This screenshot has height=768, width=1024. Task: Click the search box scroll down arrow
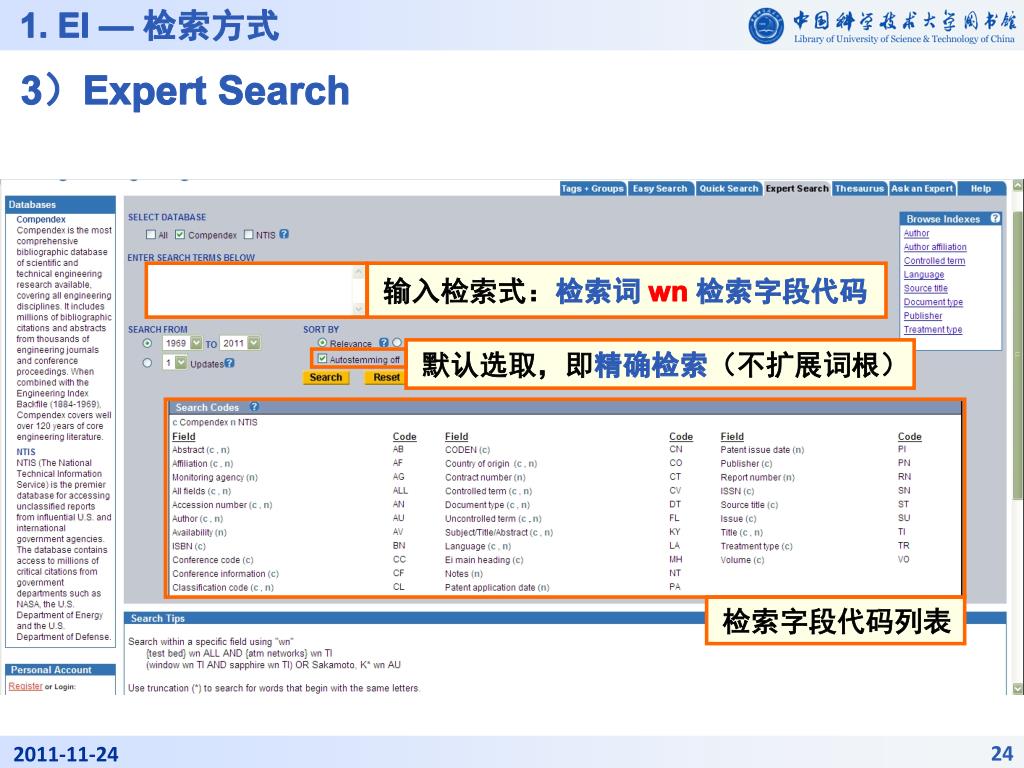pyautogui.click(x=359, y=309)
